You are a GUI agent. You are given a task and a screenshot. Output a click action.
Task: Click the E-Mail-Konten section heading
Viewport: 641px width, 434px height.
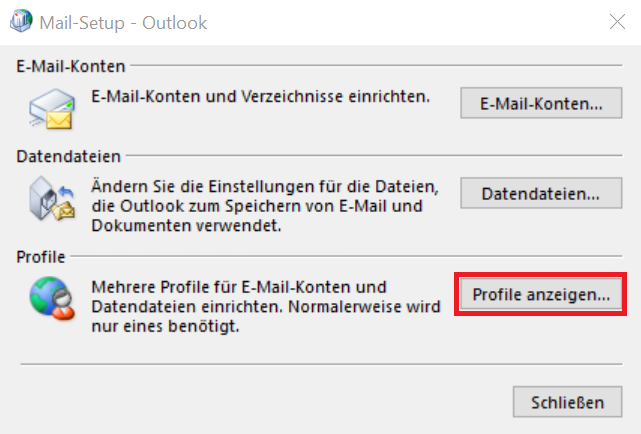coord(71,66)
